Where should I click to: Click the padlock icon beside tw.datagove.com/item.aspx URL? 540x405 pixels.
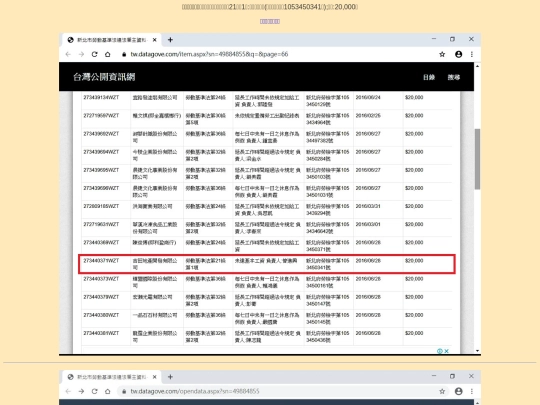[124, 54]
